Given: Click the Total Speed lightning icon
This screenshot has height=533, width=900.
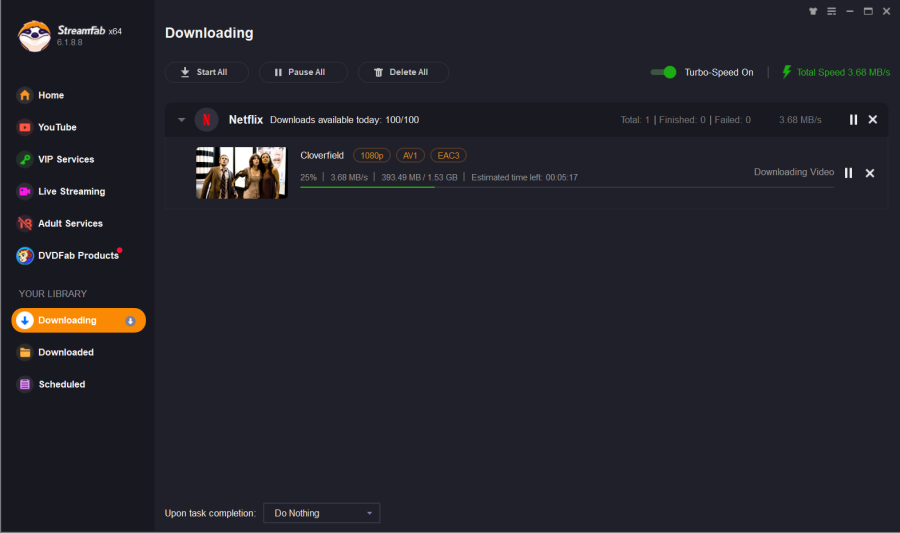Looking at the screenshot, I should (786, 72).
